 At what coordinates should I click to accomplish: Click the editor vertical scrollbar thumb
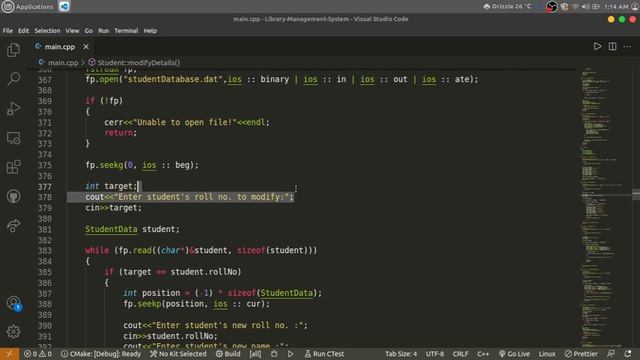(636, 194)
